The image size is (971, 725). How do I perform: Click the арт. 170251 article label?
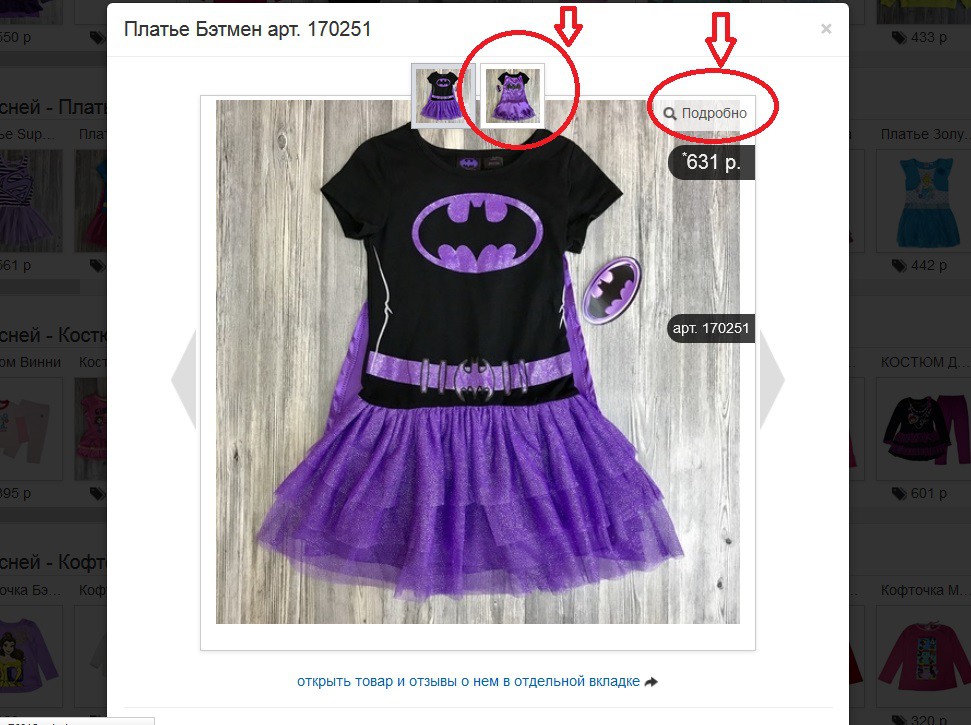pos(710,328)
